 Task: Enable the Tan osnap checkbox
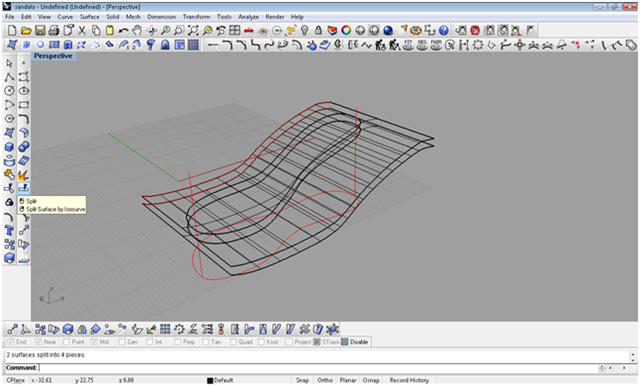click(x=205, y=342)
